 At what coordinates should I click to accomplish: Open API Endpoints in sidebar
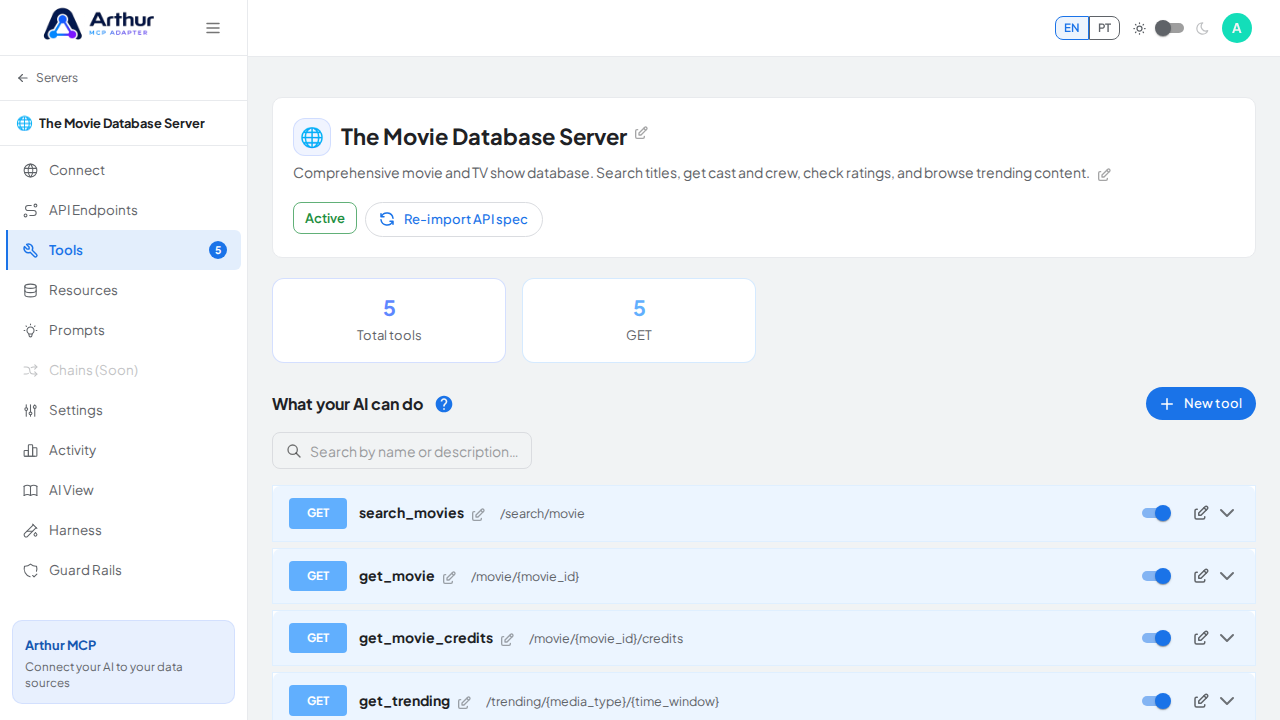(x=123, y=210)
